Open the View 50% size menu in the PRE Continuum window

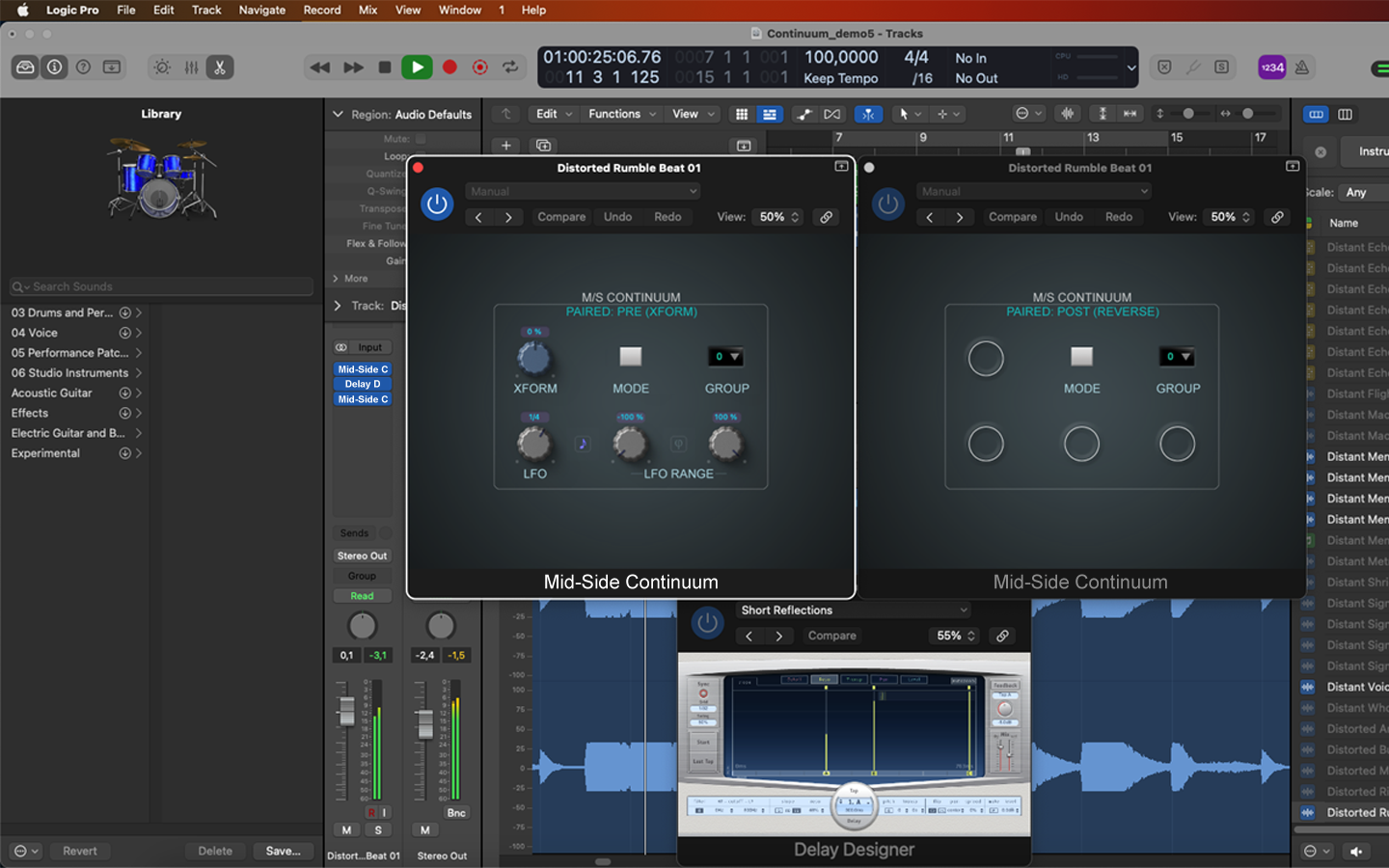click(x=779, y=217)
